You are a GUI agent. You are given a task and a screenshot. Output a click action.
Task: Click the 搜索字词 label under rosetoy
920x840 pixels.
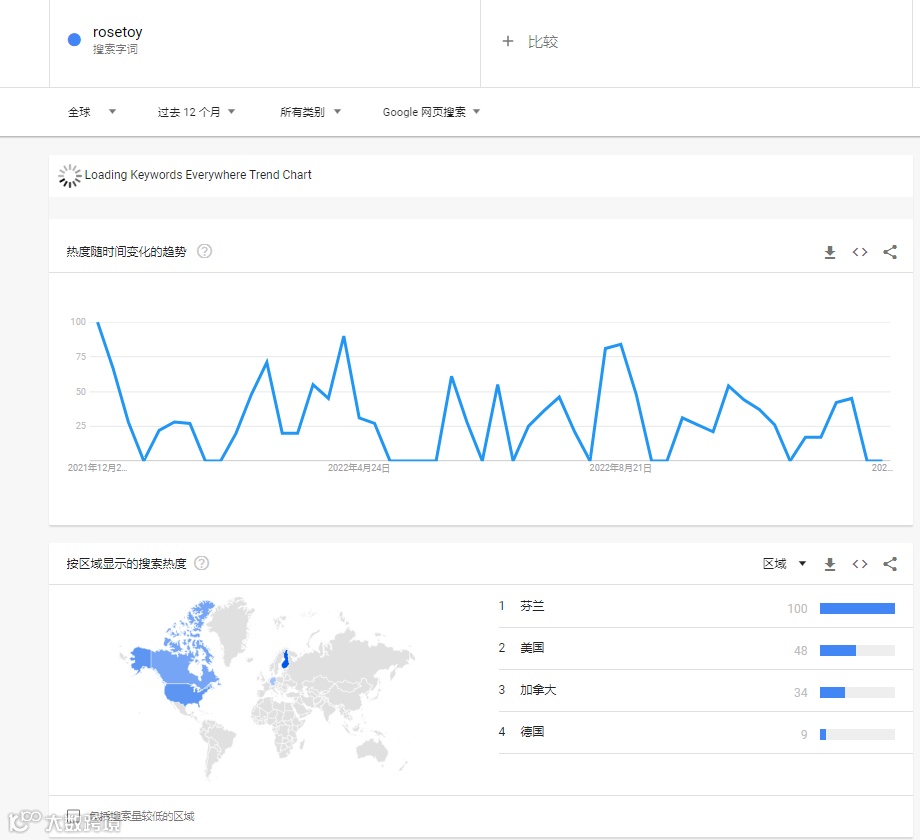pyautogui.click(x=115, y=49)
